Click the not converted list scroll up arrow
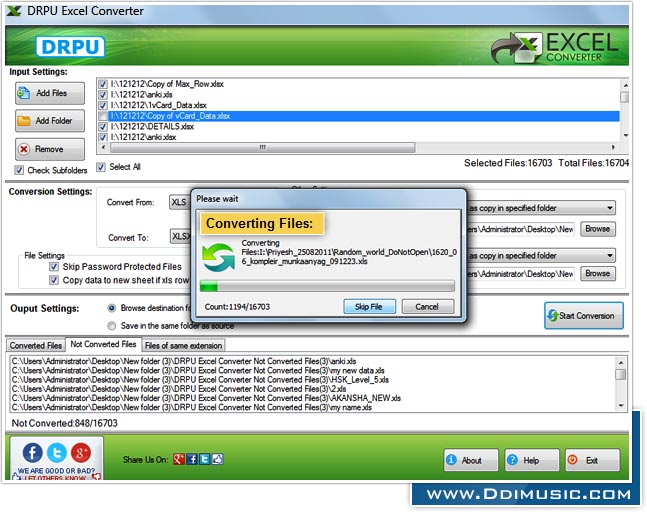Image resolution: width=647 pixels, height=512 pixels. coord(621,362)
